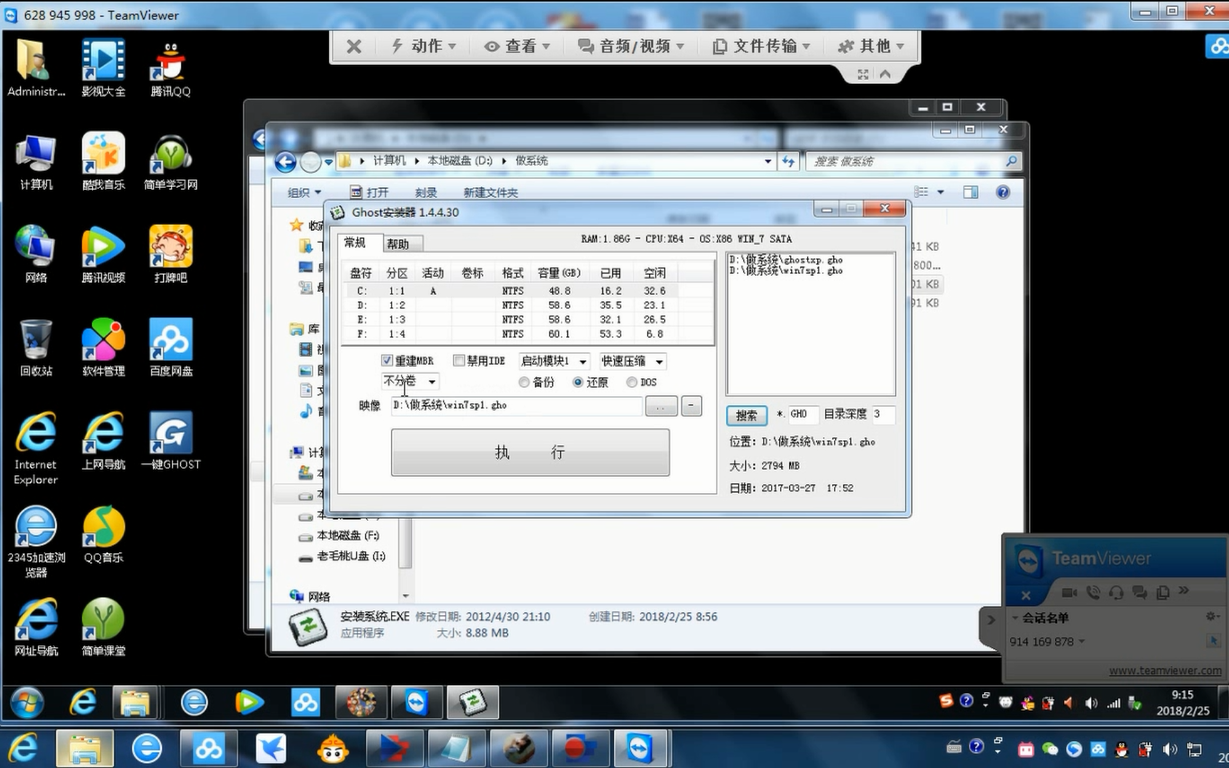1229x768 pixels.
Task: Click the 映像 image path field
Action: click(x=516, y=406)
